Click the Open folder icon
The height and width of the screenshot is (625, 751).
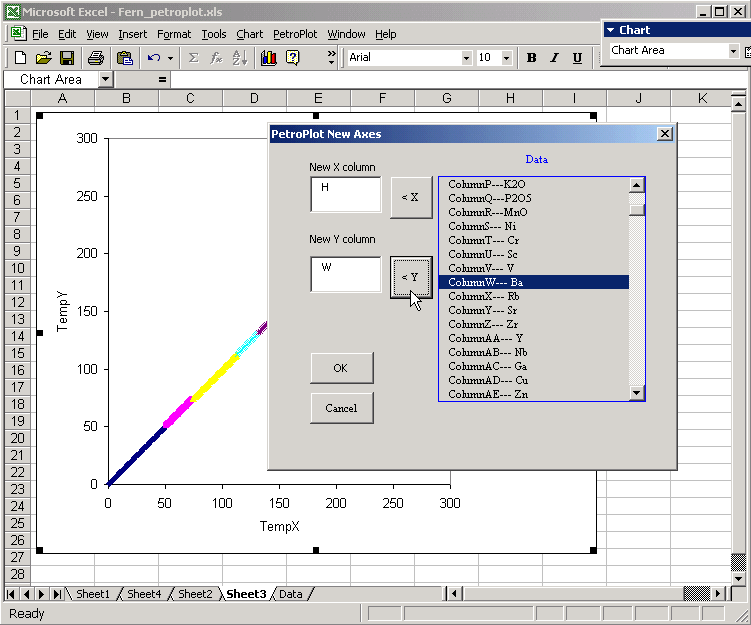pyautogui.click(x=43, y=58)
